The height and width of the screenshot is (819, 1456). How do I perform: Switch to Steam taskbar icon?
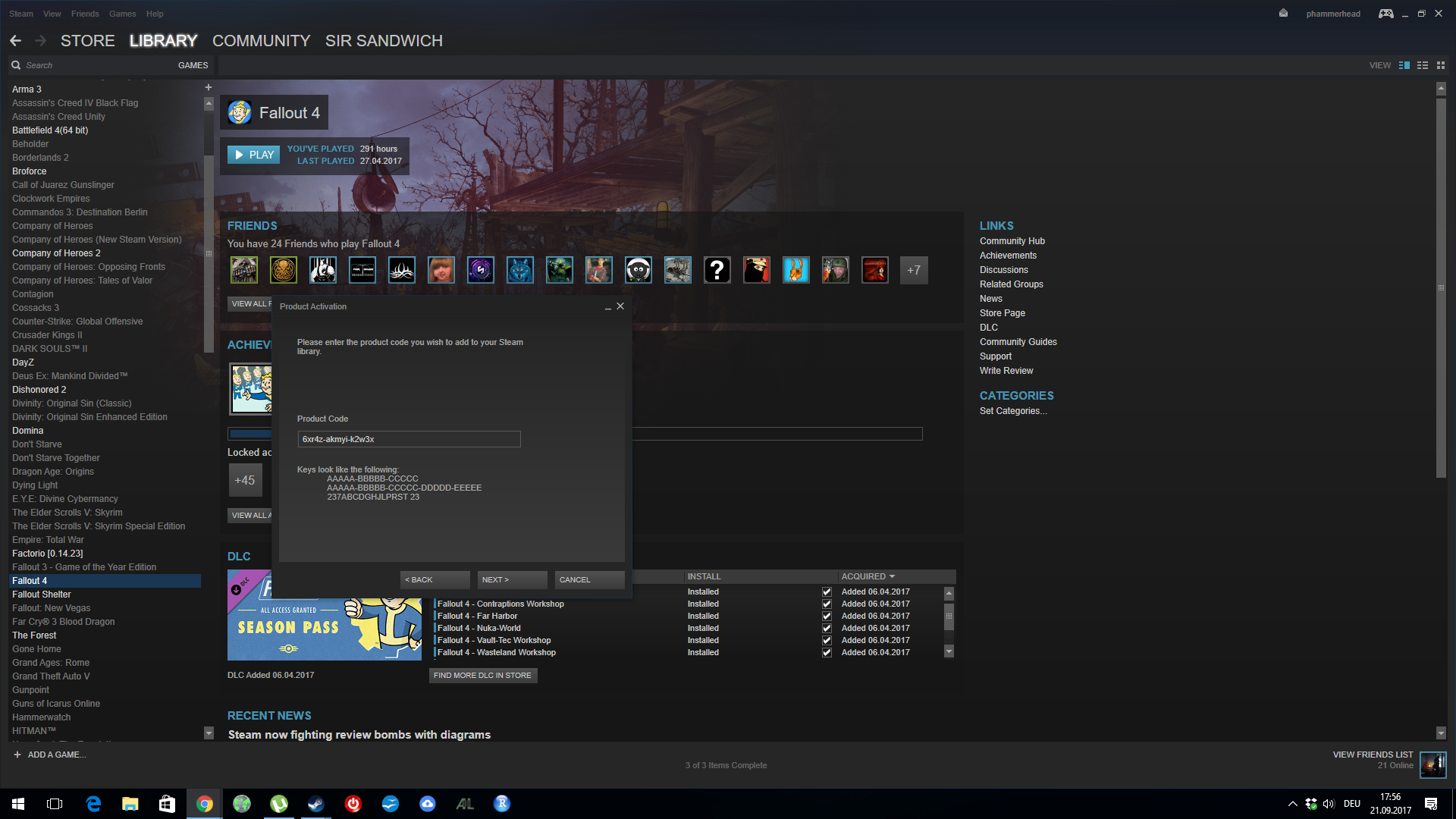click(x=315, y=804)
